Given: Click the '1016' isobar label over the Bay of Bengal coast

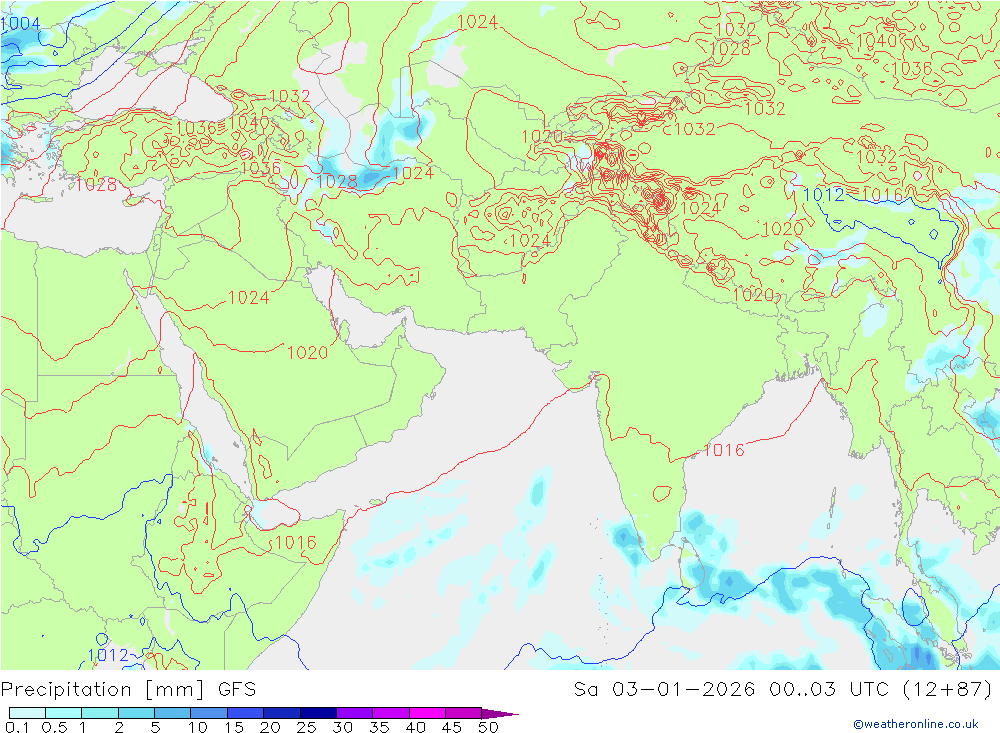Looking at the screenshot, I should pyautogui.click(x=724, y=450).
